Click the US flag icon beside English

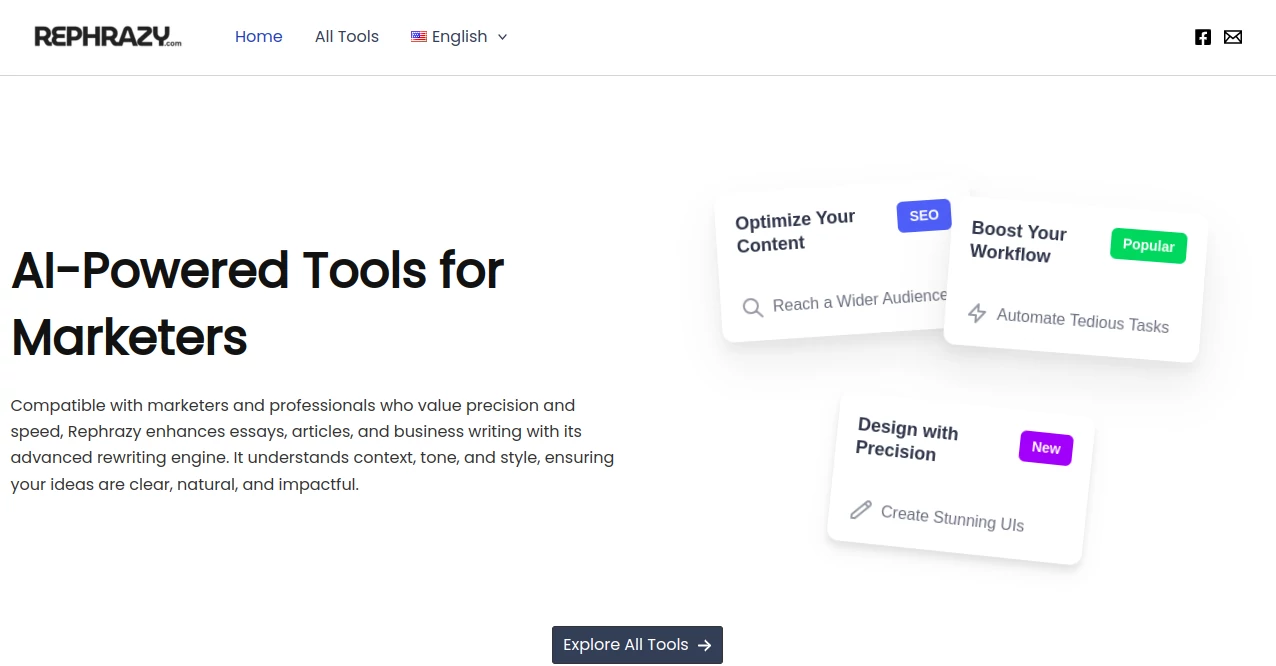(418, 36)
